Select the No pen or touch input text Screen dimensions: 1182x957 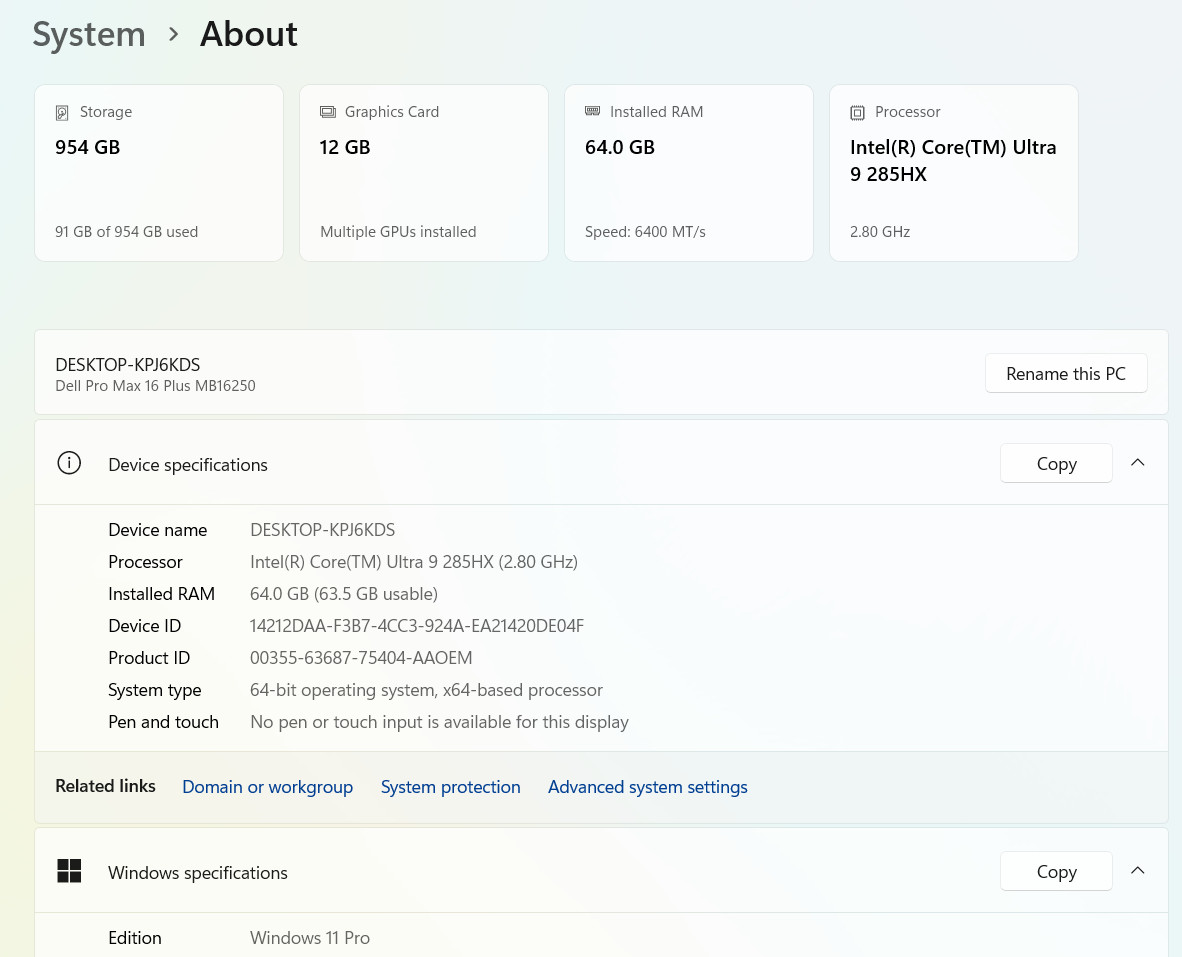[x=439, y=722]
